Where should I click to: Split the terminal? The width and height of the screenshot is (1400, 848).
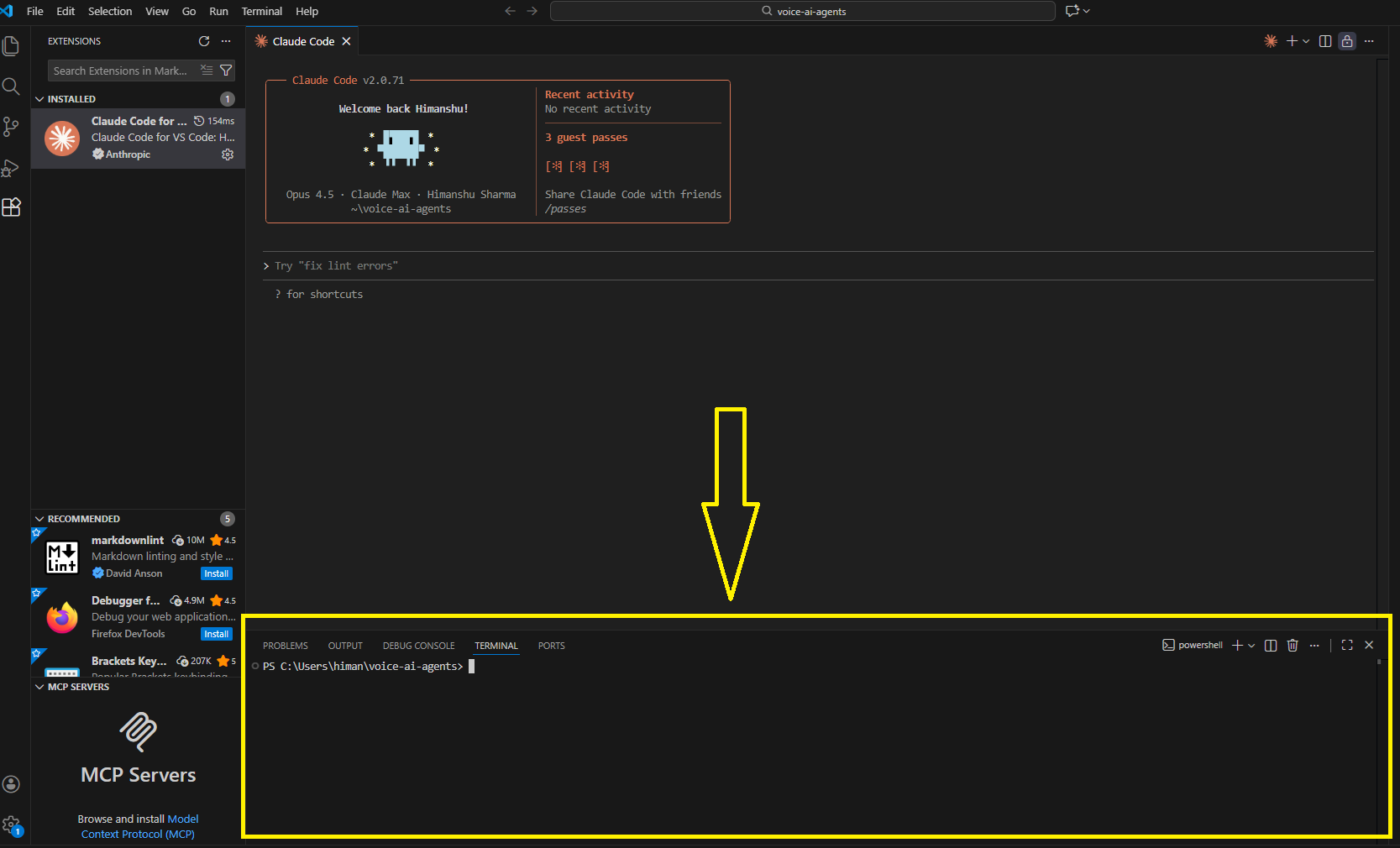point(1271,645)
